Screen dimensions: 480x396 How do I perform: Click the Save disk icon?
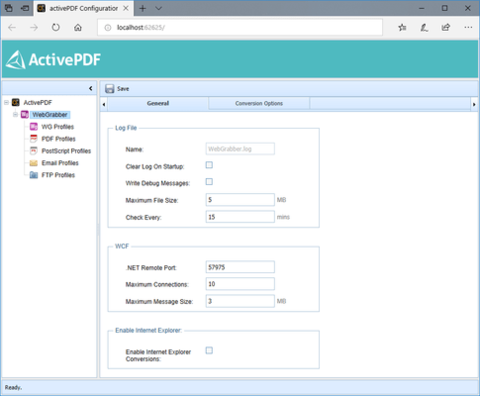(x=109, y=89)
